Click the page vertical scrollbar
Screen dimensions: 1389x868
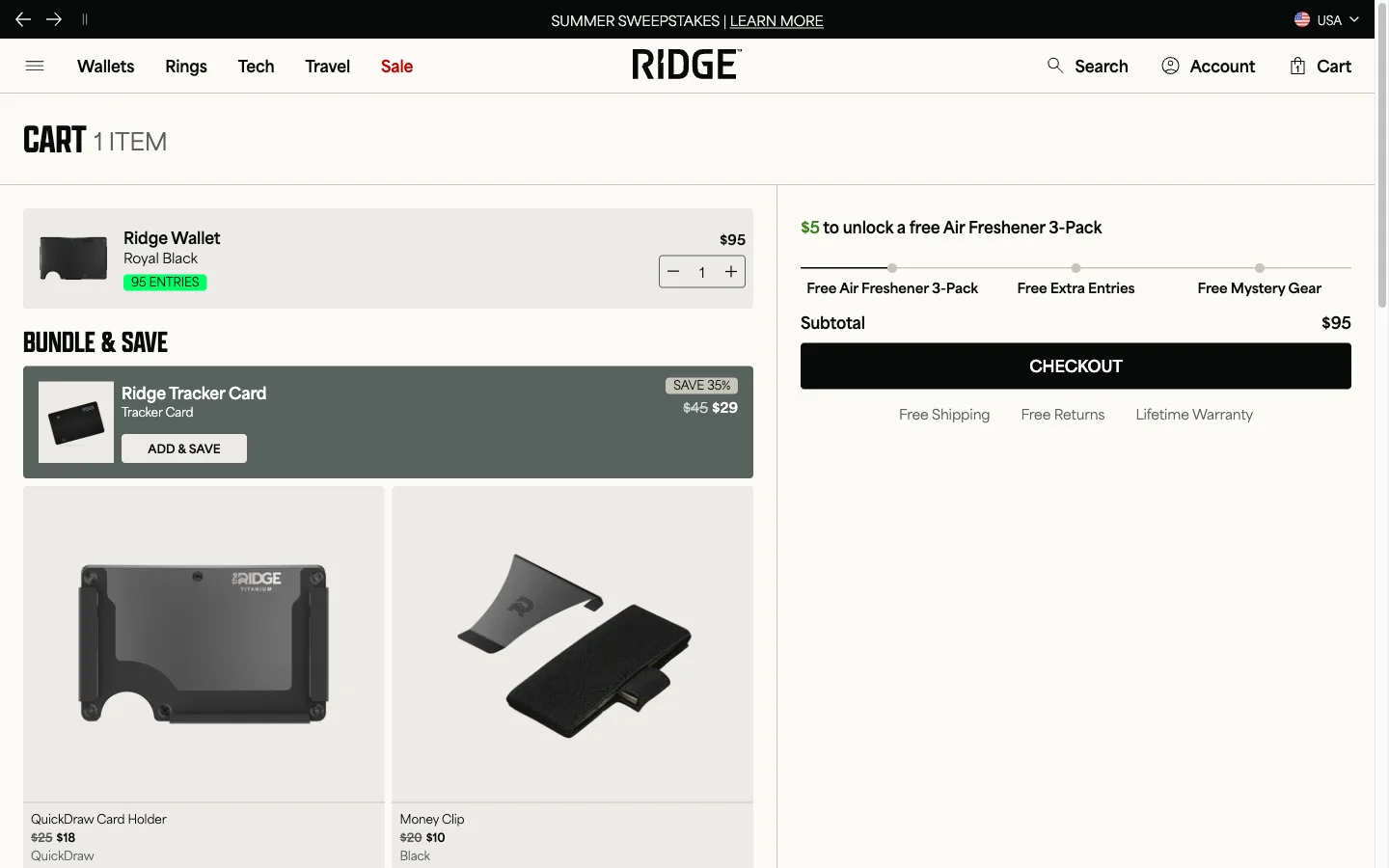(x=1381, y=154)
